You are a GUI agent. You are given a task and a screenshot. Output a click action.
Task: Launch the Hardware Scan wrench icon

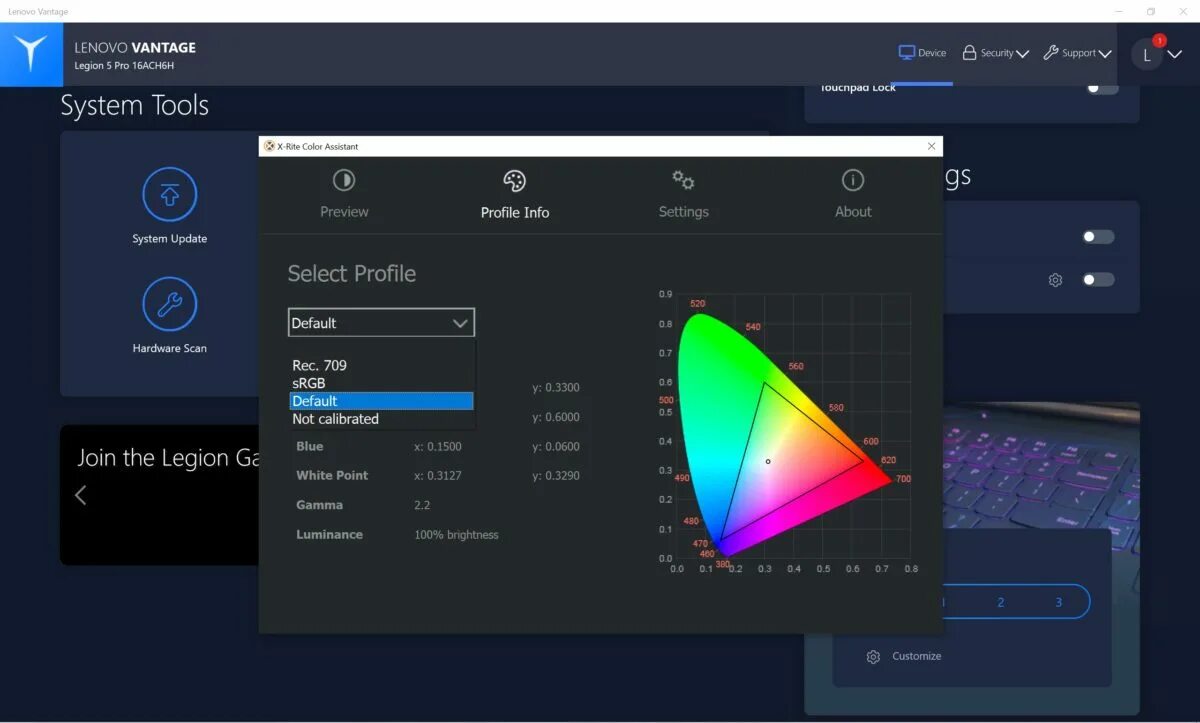170,304
